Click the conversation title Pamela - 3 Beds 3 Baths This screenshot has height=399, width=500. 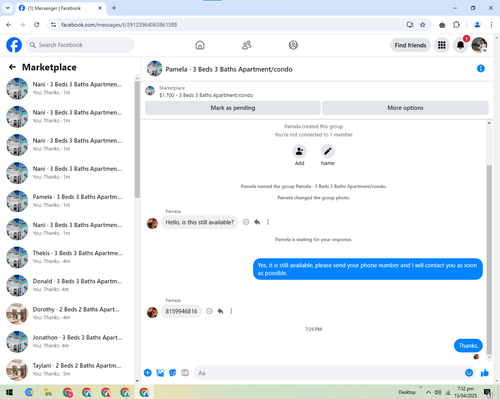(229, 69)
